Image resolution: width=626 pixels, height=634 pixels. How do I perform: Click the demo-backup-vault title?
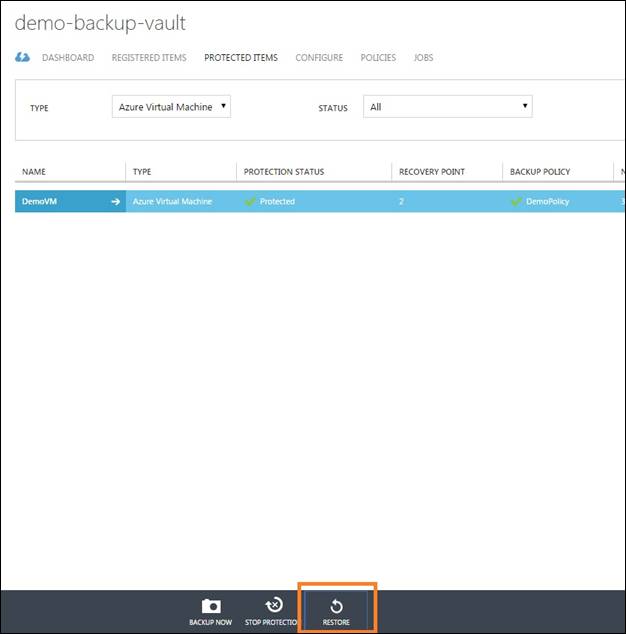tap(100, 23)
